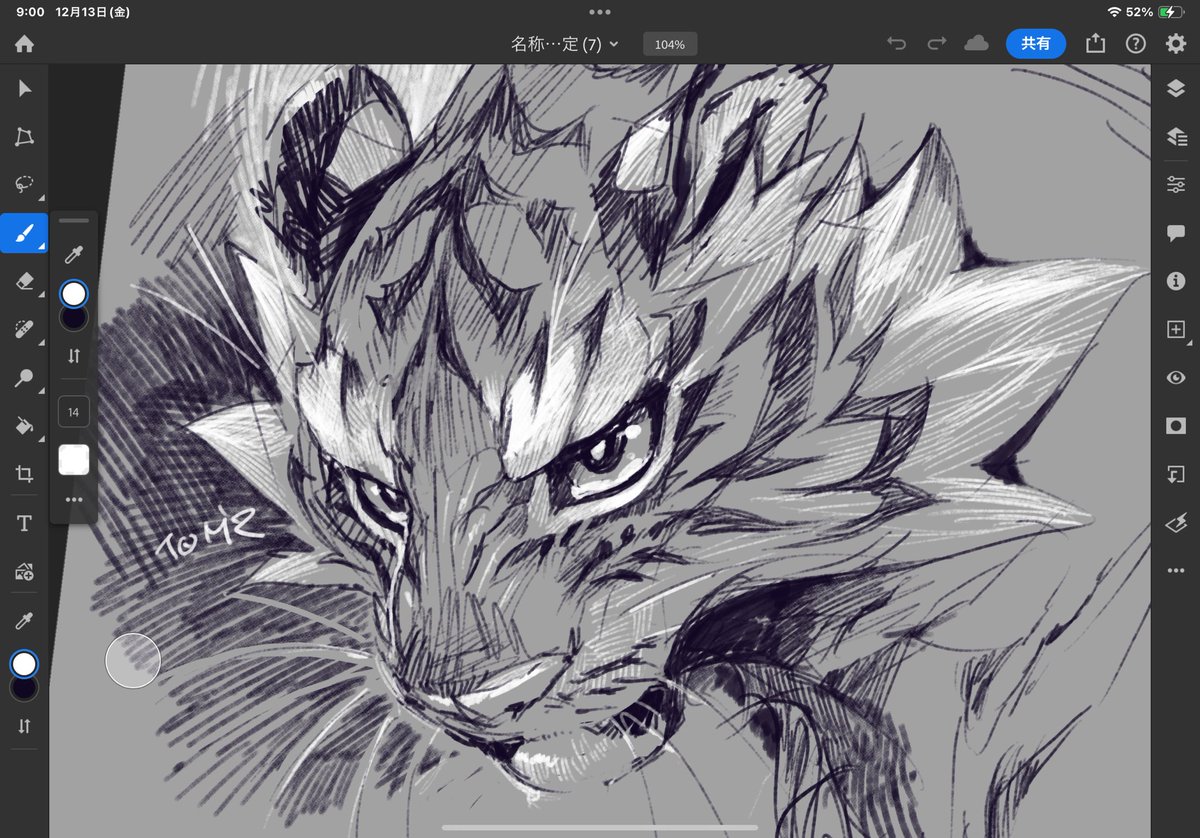1200x838 pixels.
Task: Tap the date 12月13日(金) in status bar
Action: 93,12
